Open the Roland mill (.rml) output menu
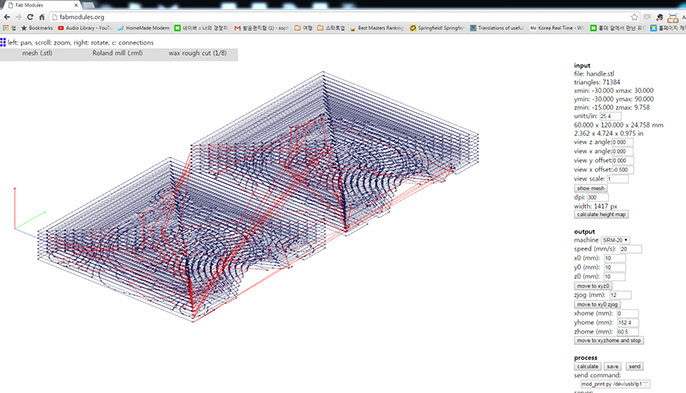The image size is (686, 393). [117, 53]
